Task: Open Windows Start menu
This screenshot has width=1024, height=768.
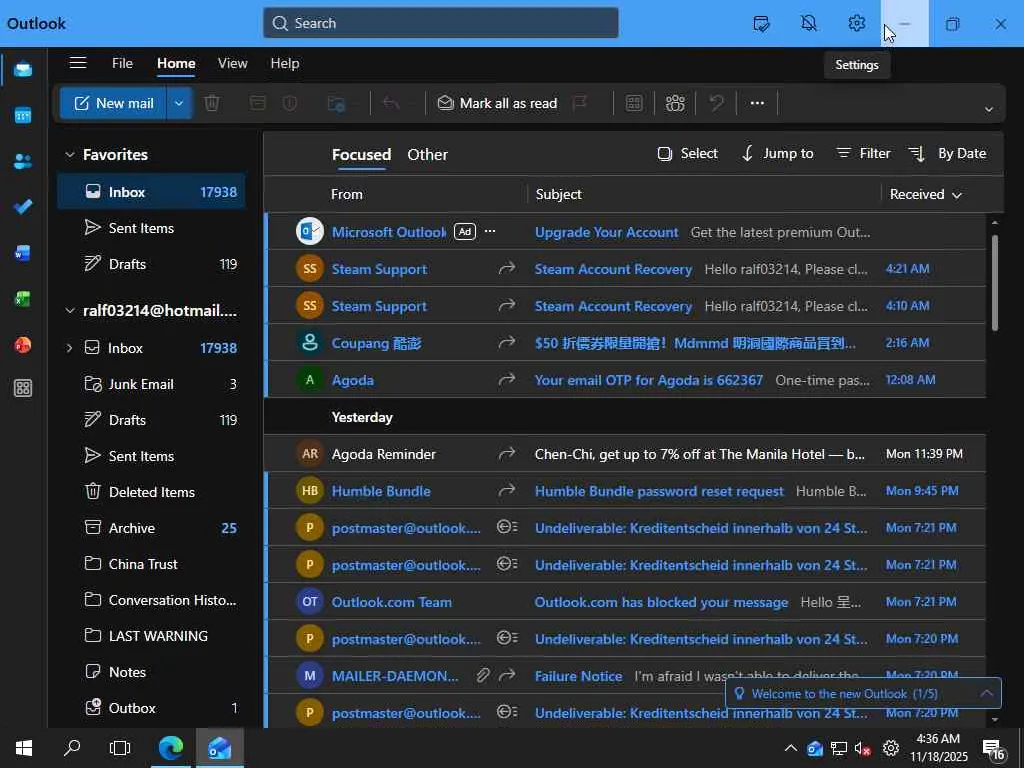Action: coord(24,748)
